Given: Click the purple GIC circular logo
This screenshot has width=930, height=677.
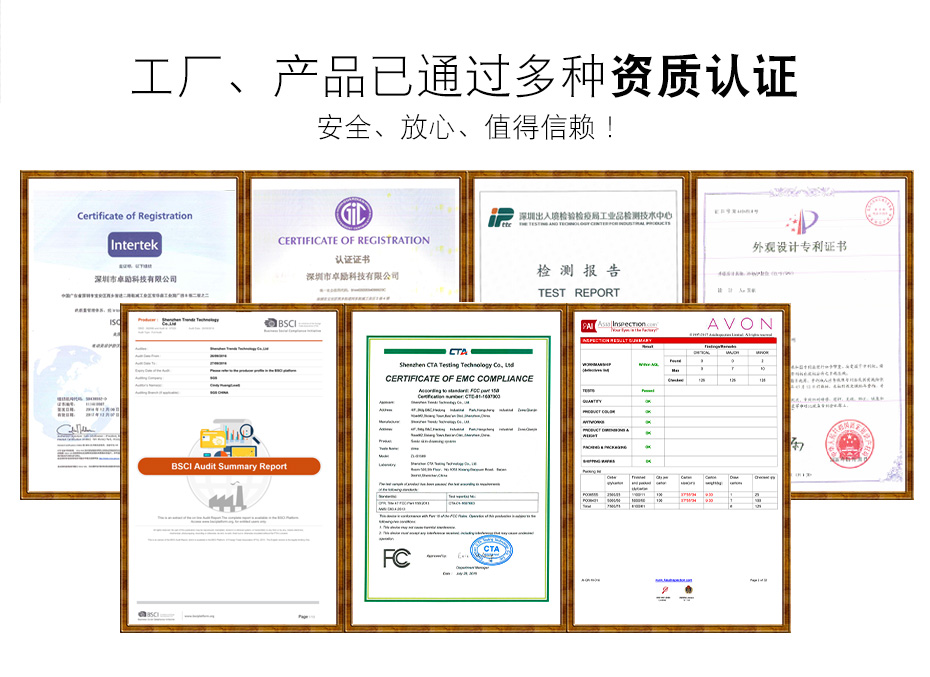Looking at the screenshot, I should pyautogui.click(x=353, y=214).
